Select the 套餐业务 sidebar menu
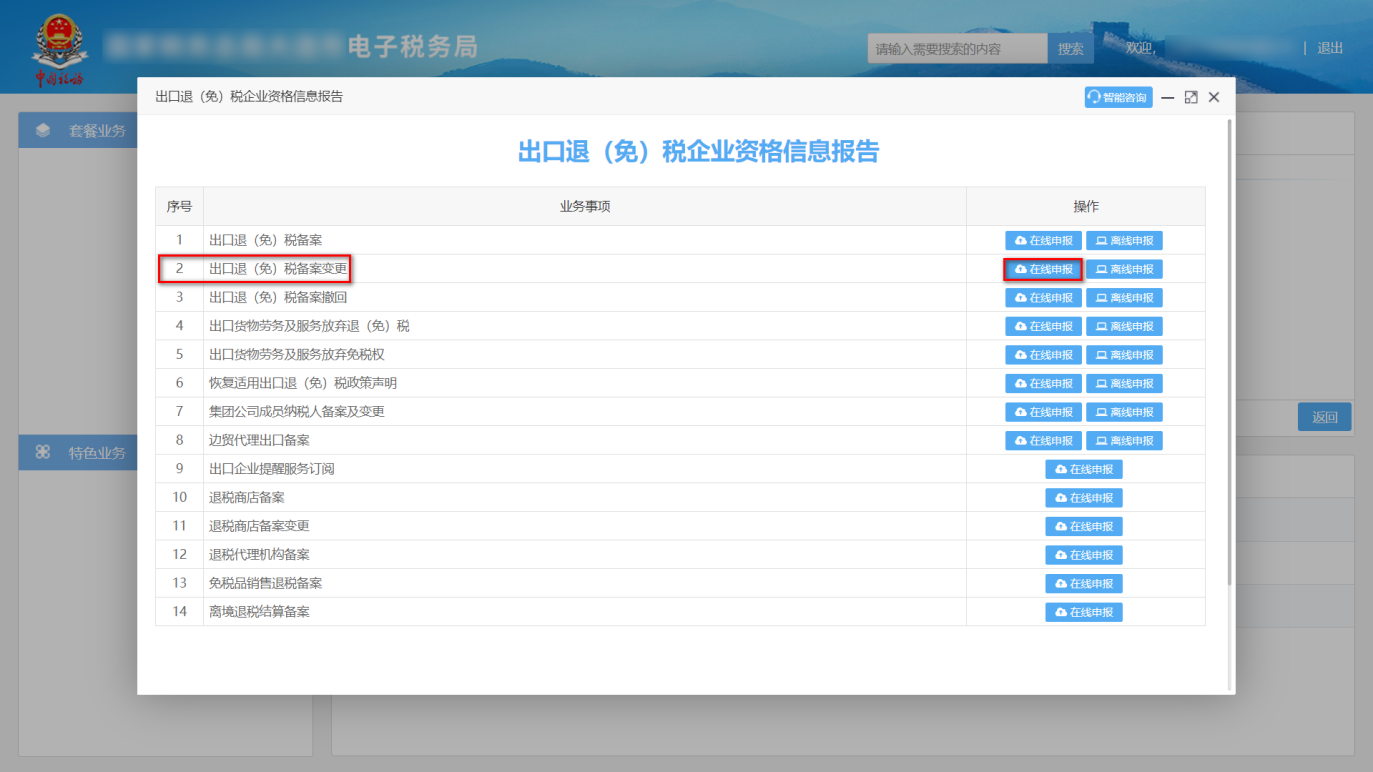The height and width of the screenshot is (772, 1373). click(x=88, y=130)
